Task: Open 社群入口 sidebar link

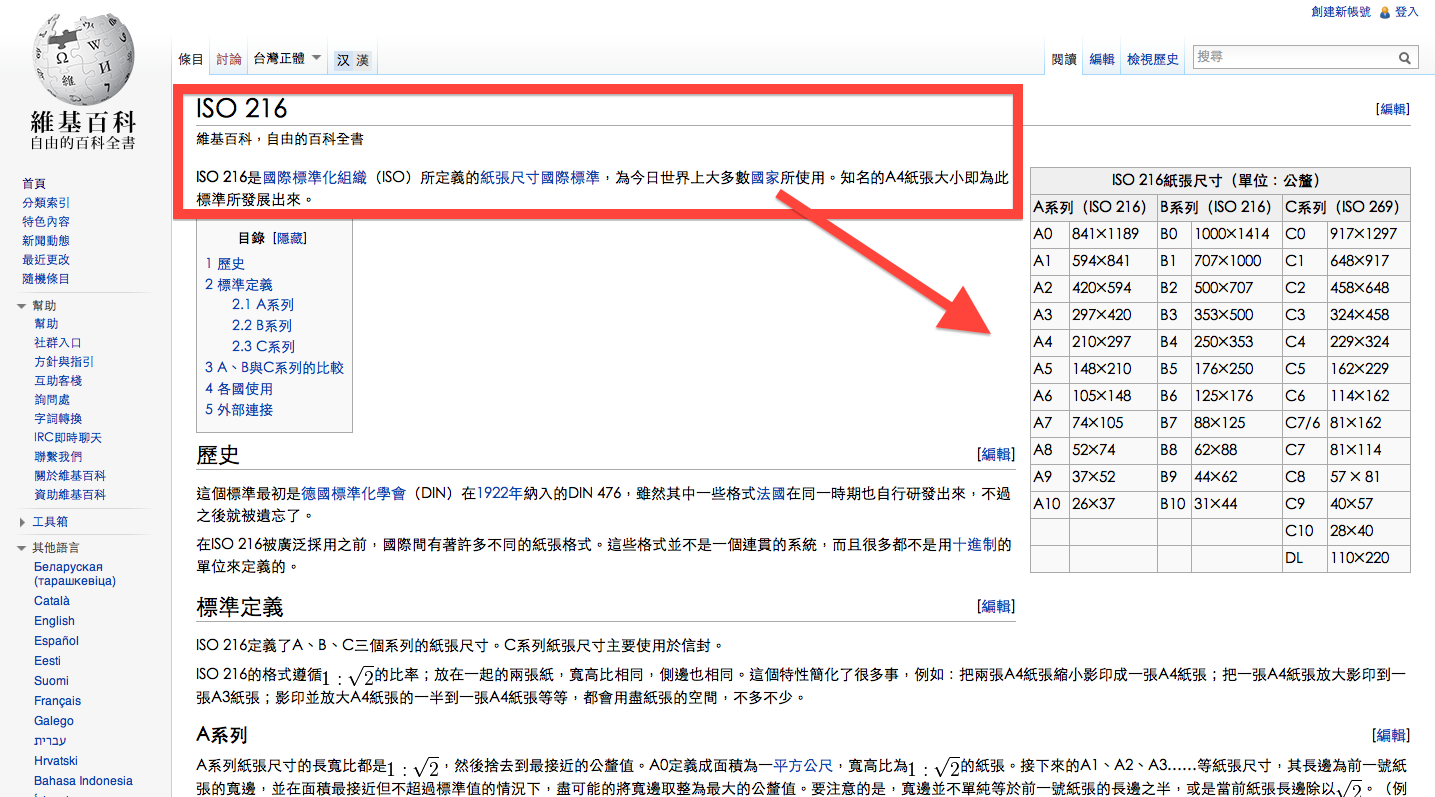Action: coord(58,343)
